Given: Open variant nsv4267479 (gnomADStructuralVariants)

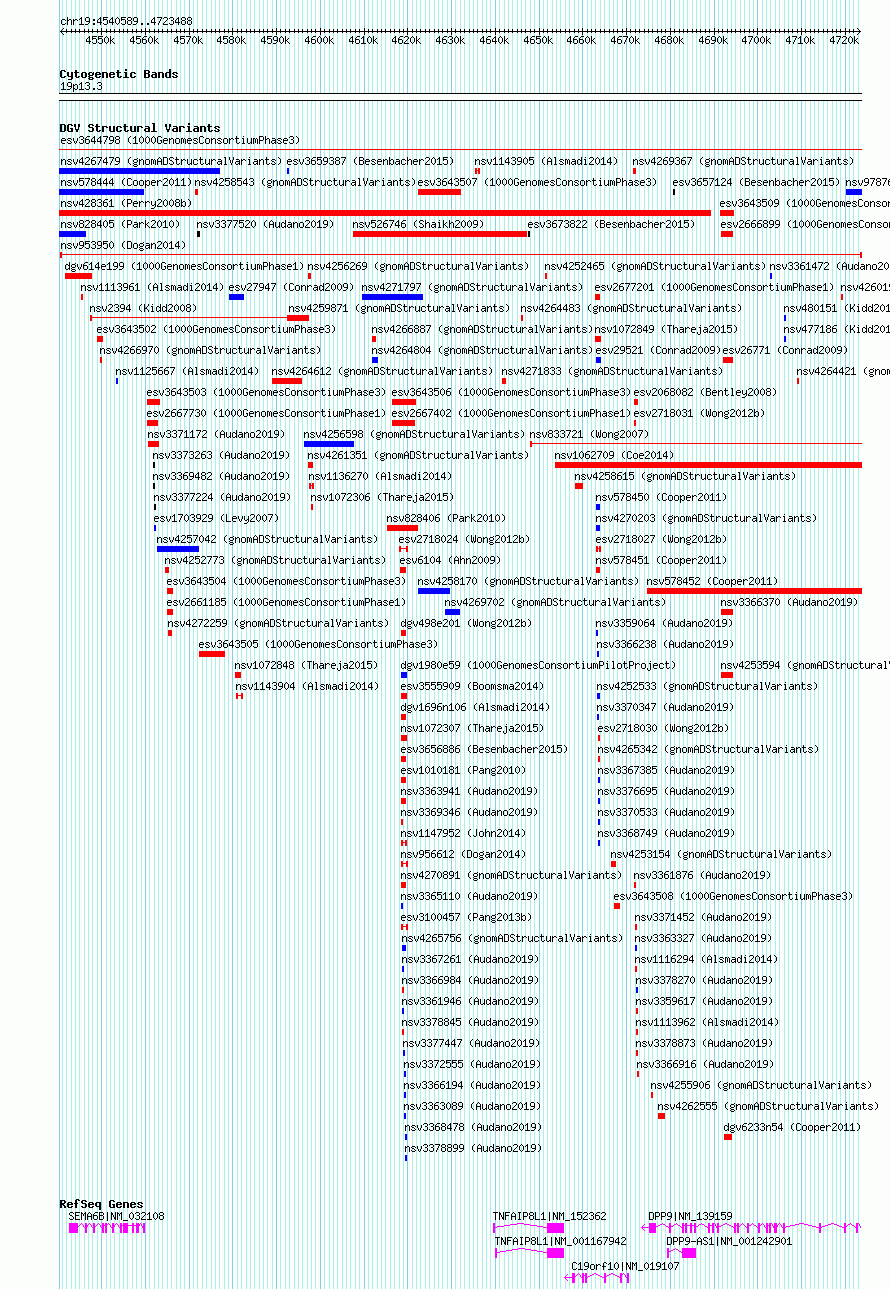Looking at the screenshot, I should pyautogui.click(x=171, y=161).
